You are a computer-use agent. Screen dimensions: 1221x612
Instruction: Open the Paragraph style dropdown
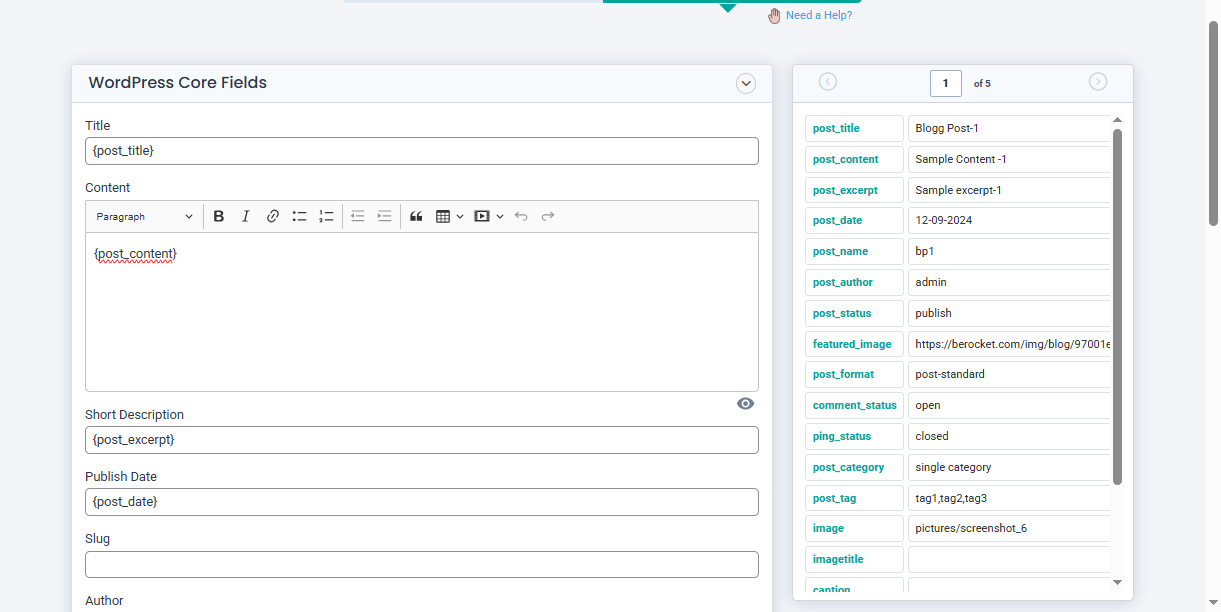pos(143,216)
